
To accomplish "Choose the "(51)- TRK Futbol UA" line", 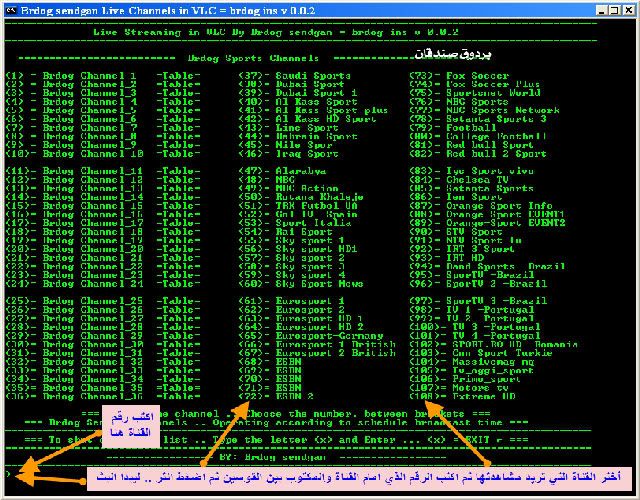I will (298, 206).
